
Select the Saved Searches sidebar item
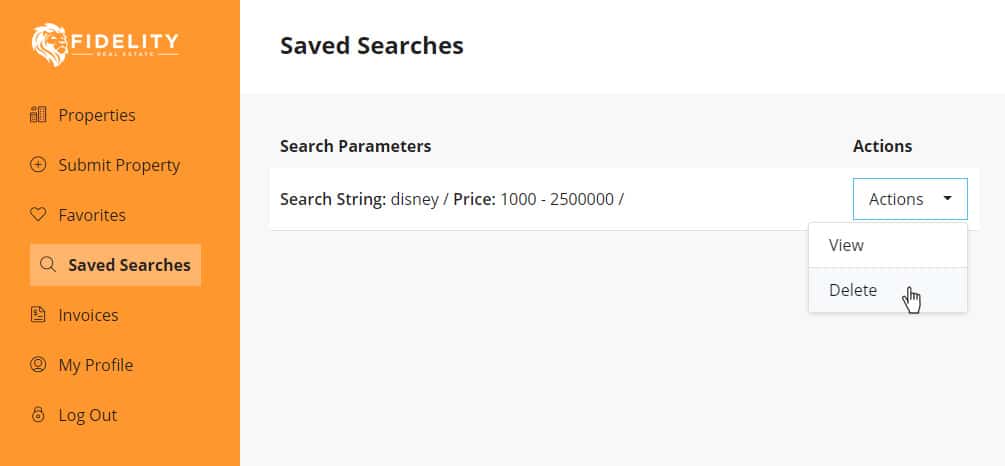point(115,265)
